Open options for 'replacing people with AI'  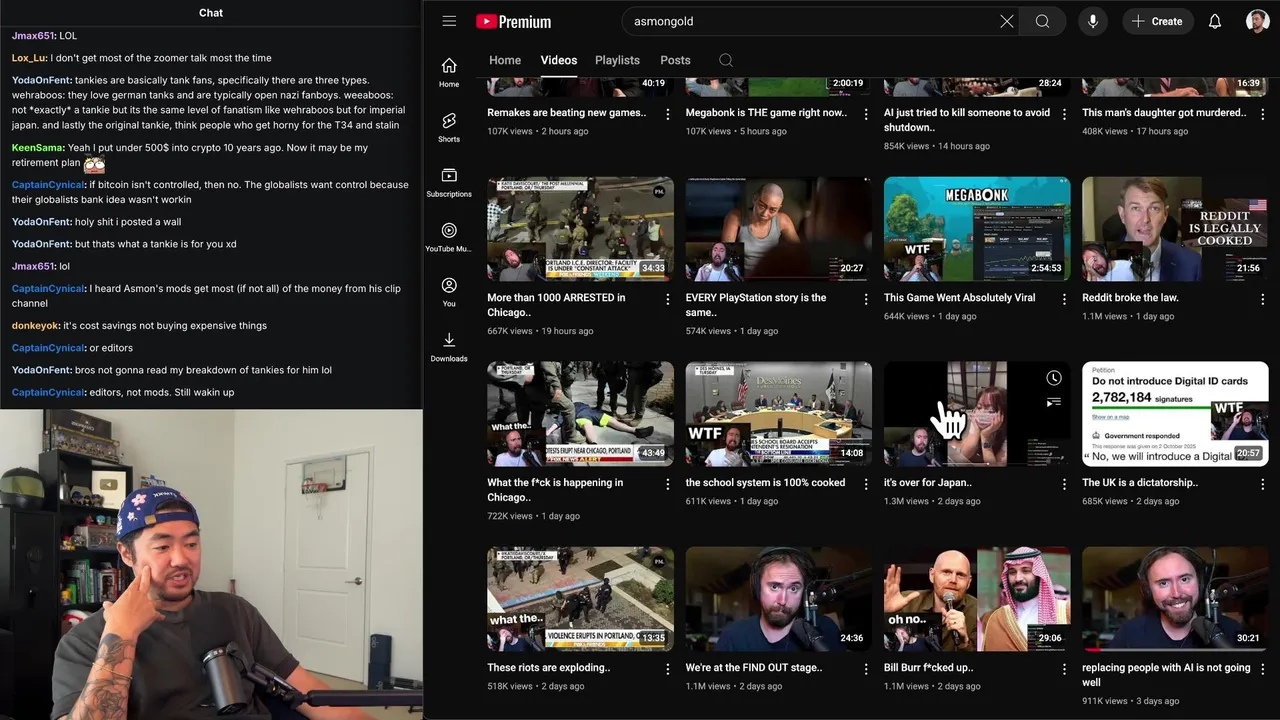[1262, 670]
